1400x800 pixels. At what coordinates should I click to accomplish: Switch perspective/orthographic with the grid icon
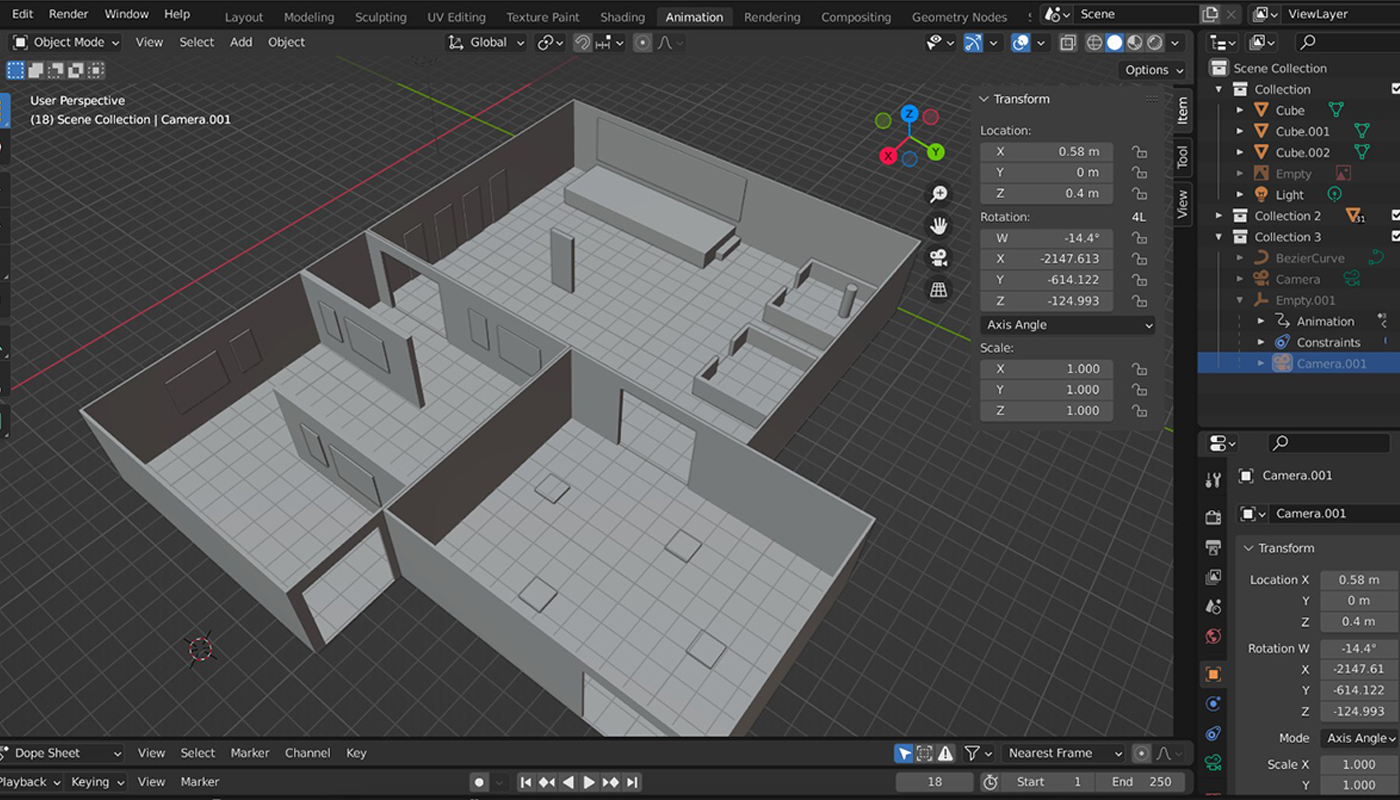(x=938, y=290)
